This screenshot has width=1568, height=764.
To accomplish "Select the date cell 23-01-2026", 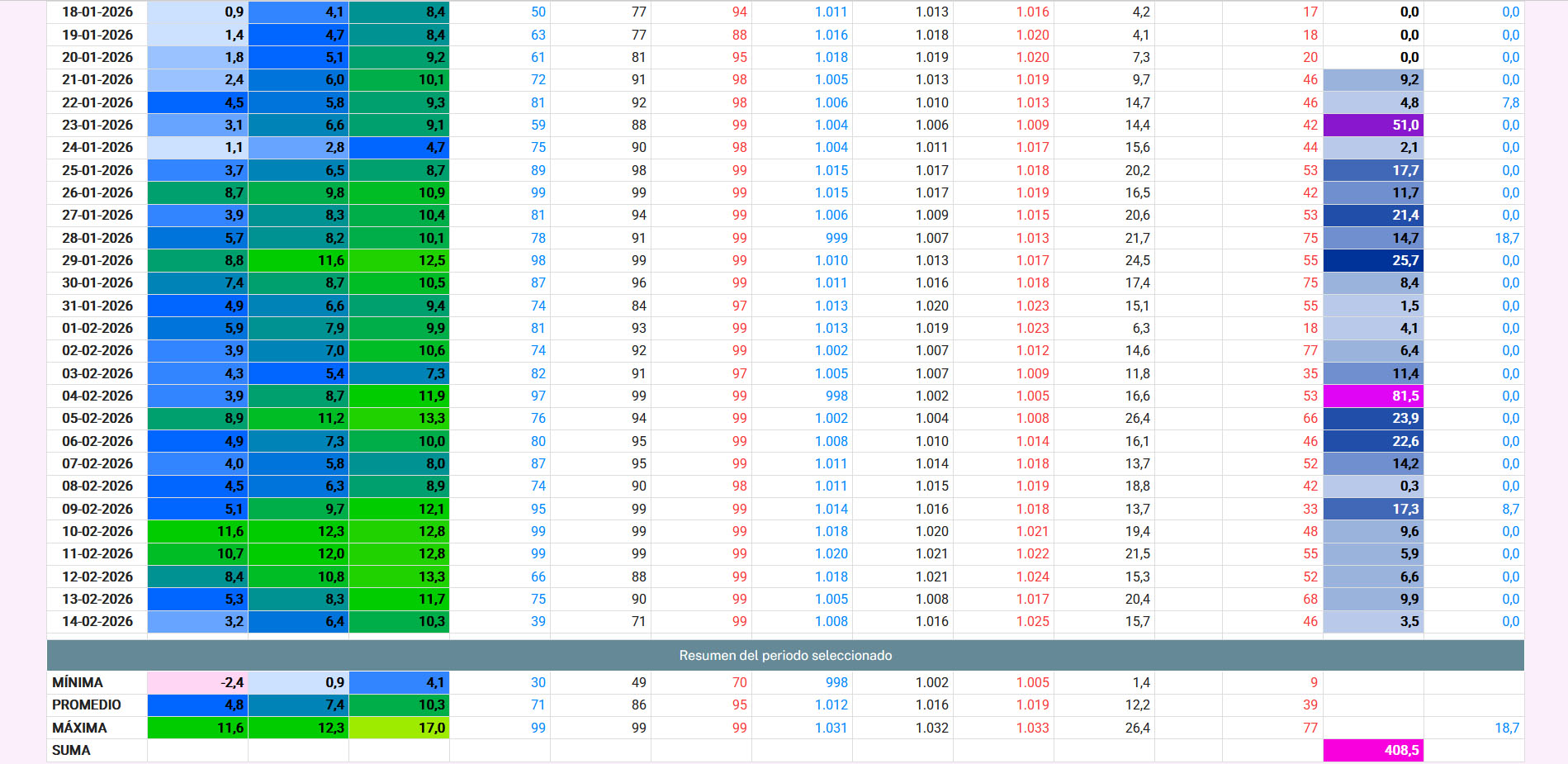I will 97,125.
